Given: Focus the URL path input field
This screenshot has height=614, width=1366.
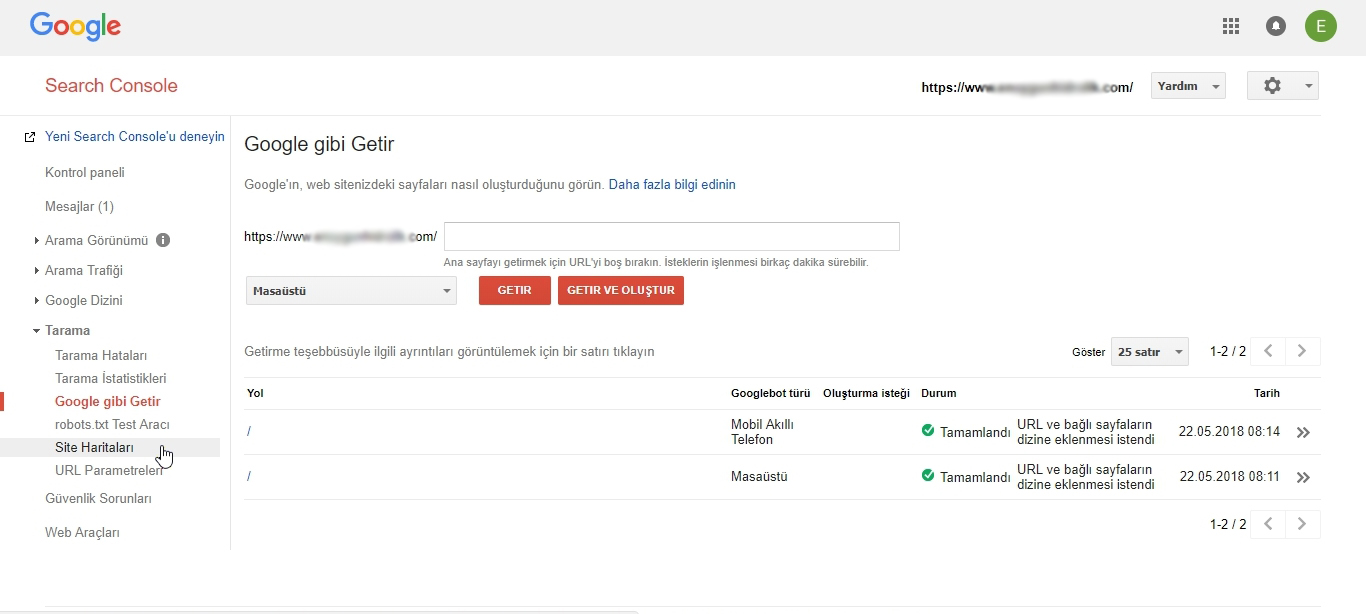Looking at the screenshot, I should (672, 236).
